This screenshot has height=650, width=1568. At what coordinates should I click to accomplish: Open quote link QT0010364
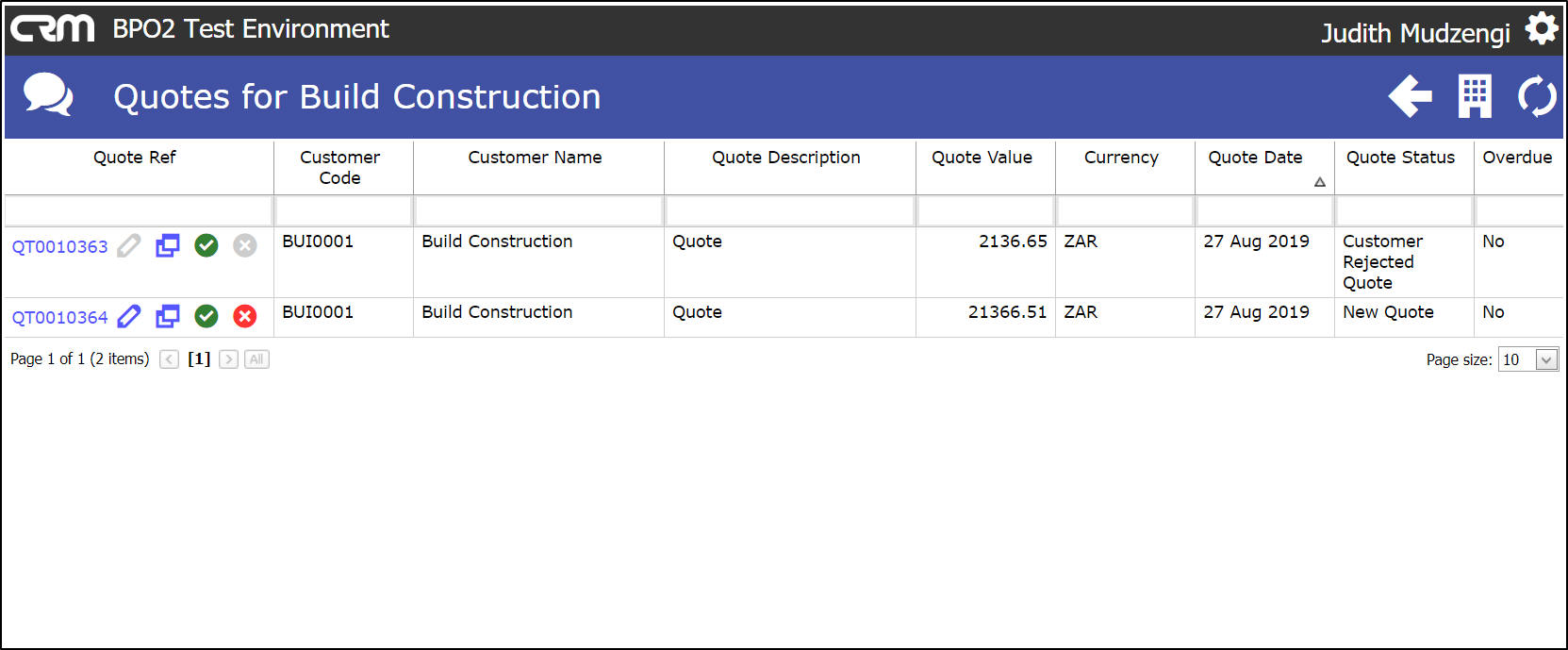pyautogui.click(x=59, y=317)
